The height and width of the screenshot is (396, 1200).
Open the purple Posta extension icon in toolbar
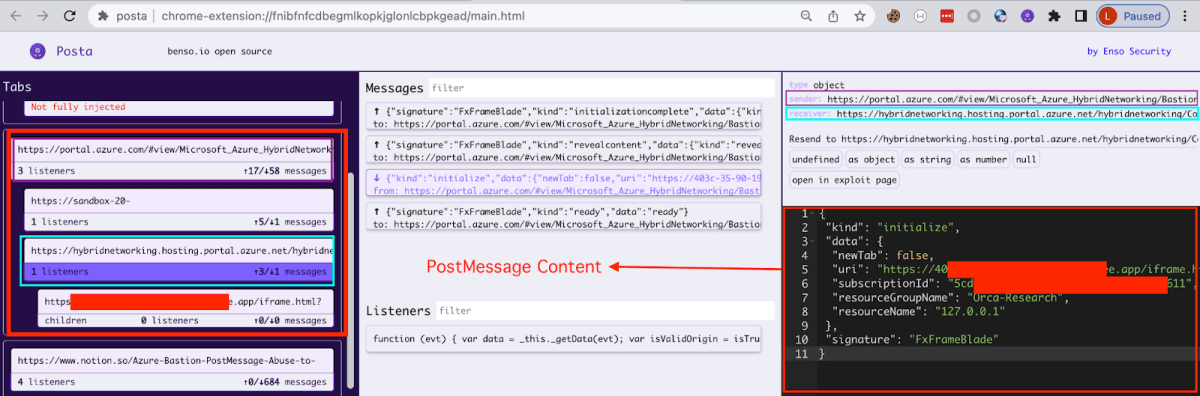1027,16
